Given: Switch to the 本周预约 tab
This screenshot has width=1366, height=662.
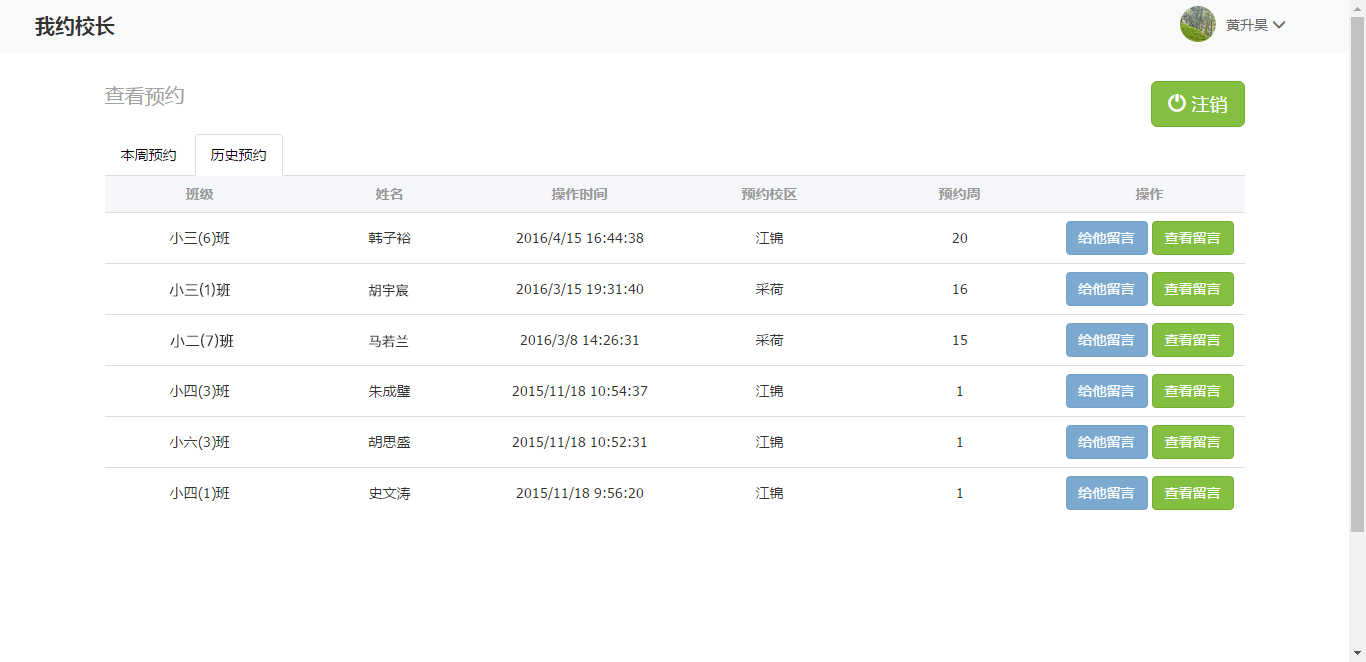Looking at the screenshot, I should (149, 155).
